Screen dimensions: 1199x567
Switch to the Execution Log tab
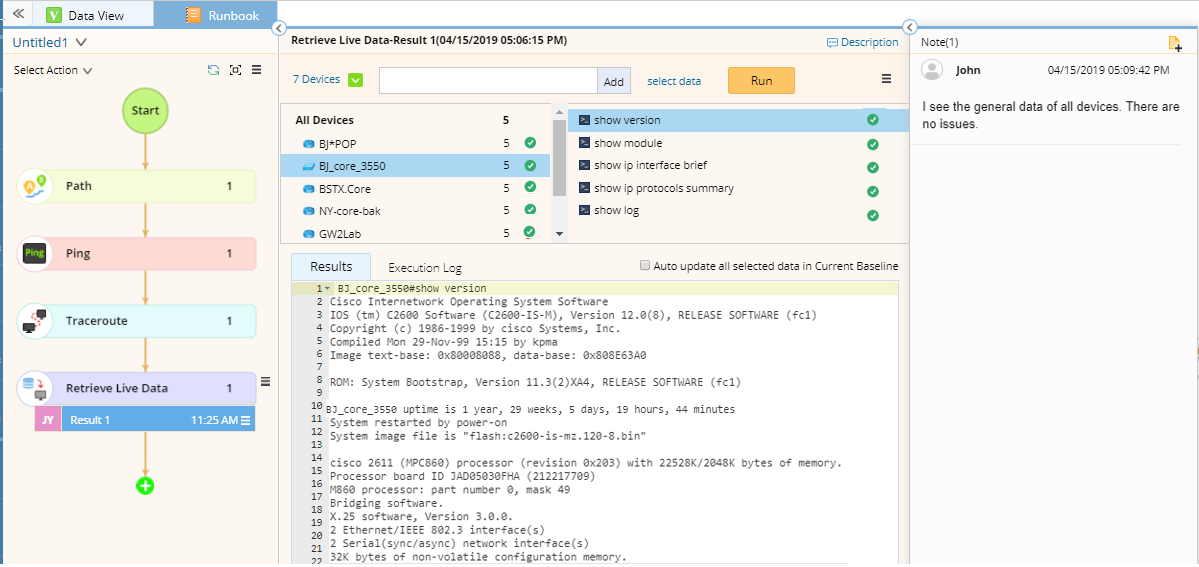coord(424,268)
